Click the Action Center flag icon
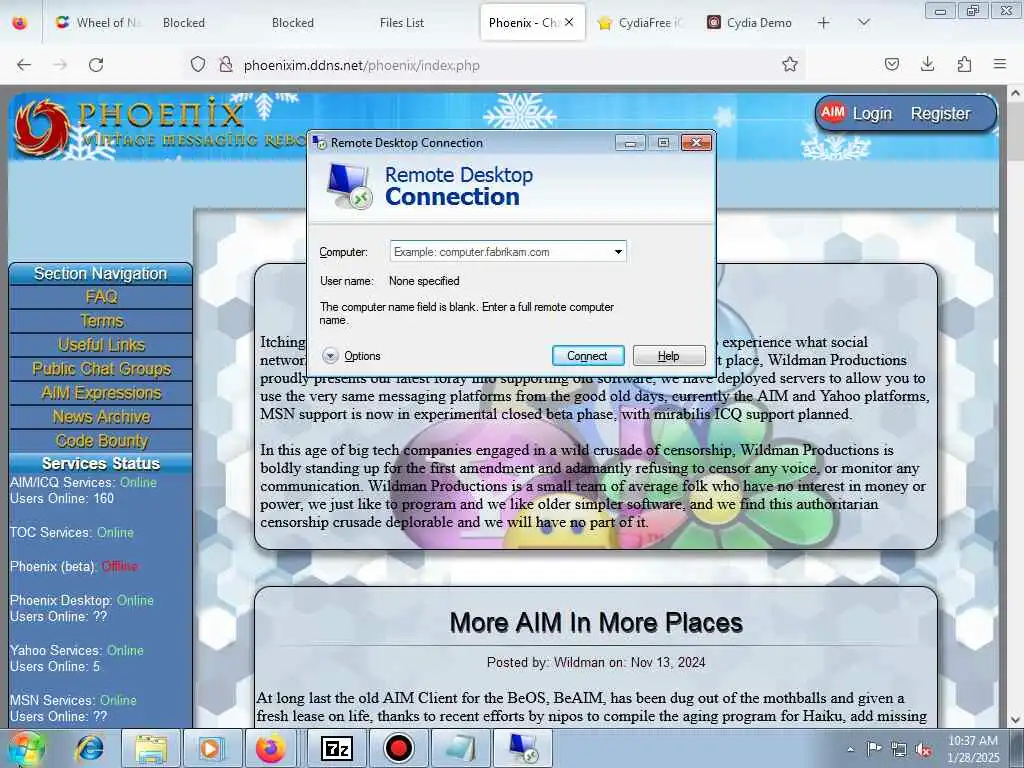 (x=874, y=749)
